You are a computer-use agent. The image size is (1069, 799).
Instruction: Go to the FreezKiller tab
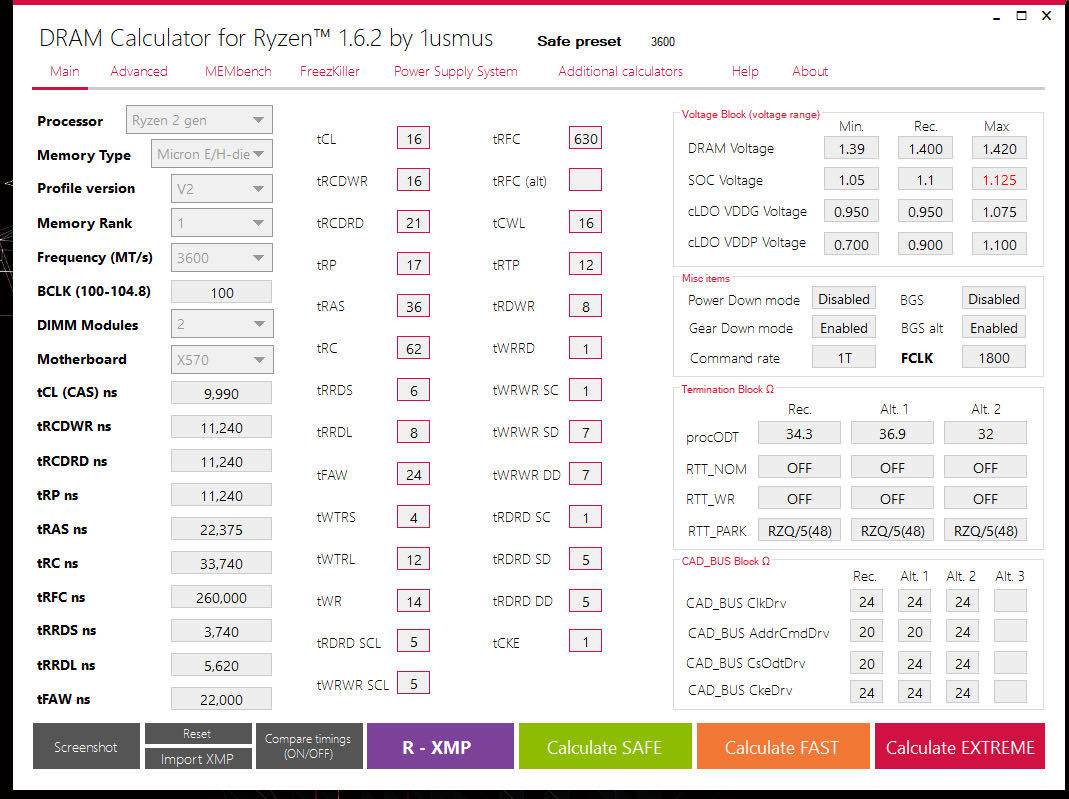pos(329,72)
